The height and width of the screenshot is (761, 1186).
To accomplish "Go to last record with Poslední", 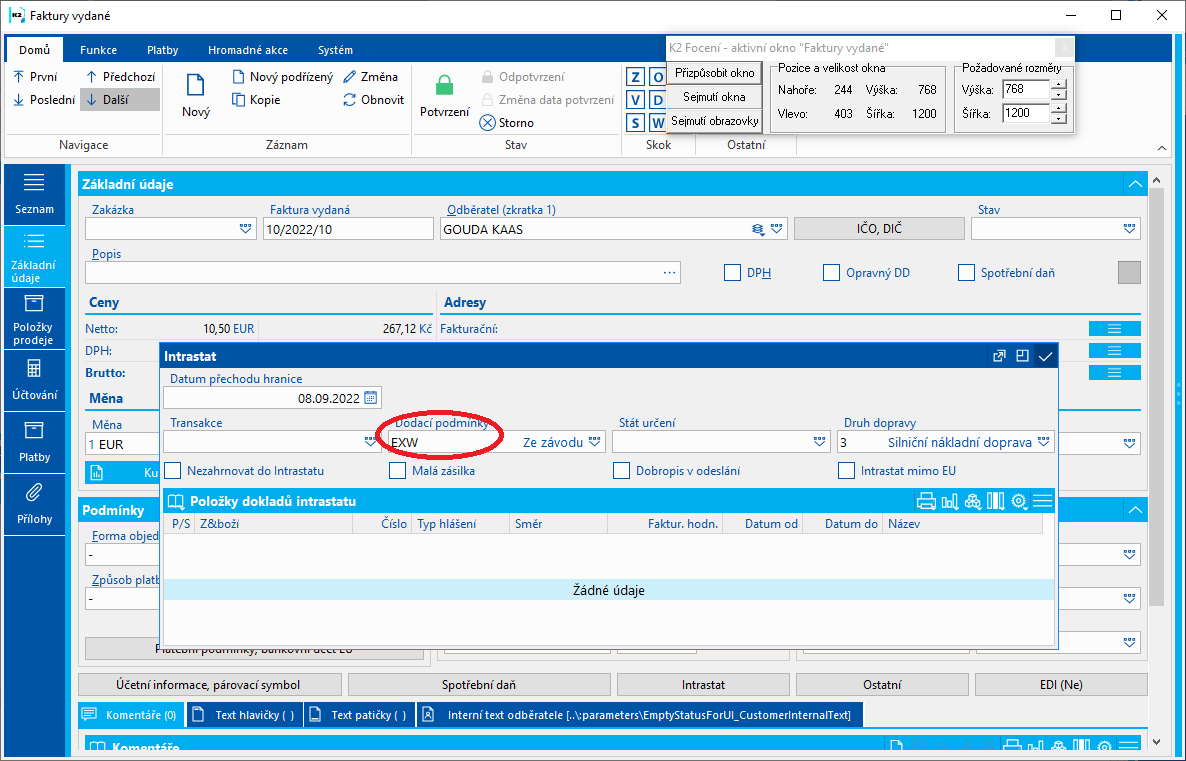I will [x=44, y=99].
